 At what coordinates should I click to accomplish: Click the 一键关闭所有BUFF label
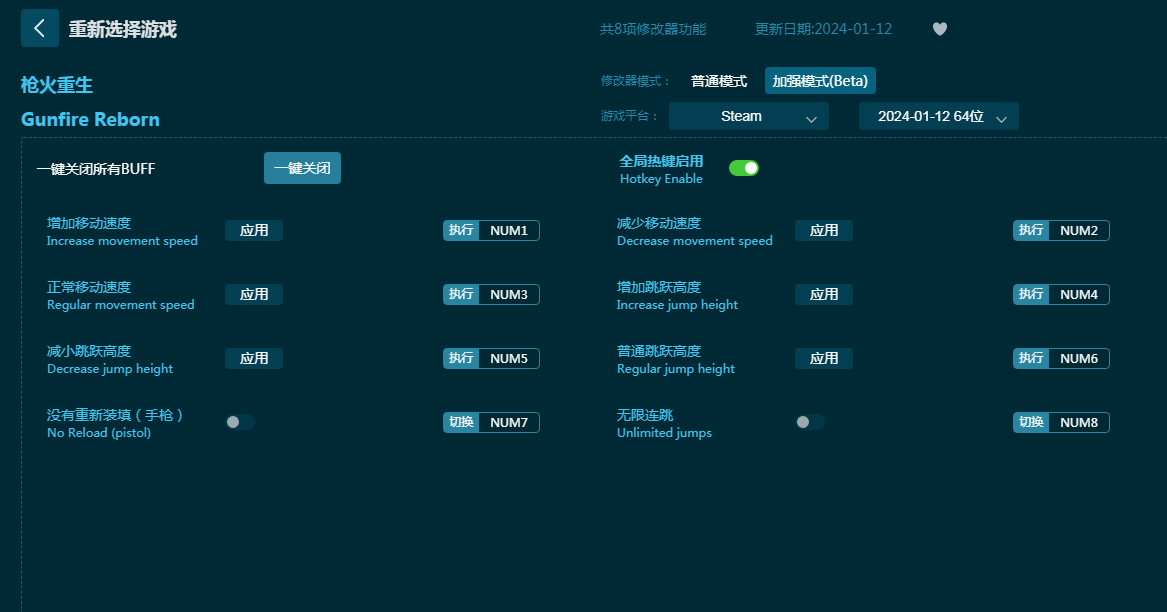tap(96, 169)
